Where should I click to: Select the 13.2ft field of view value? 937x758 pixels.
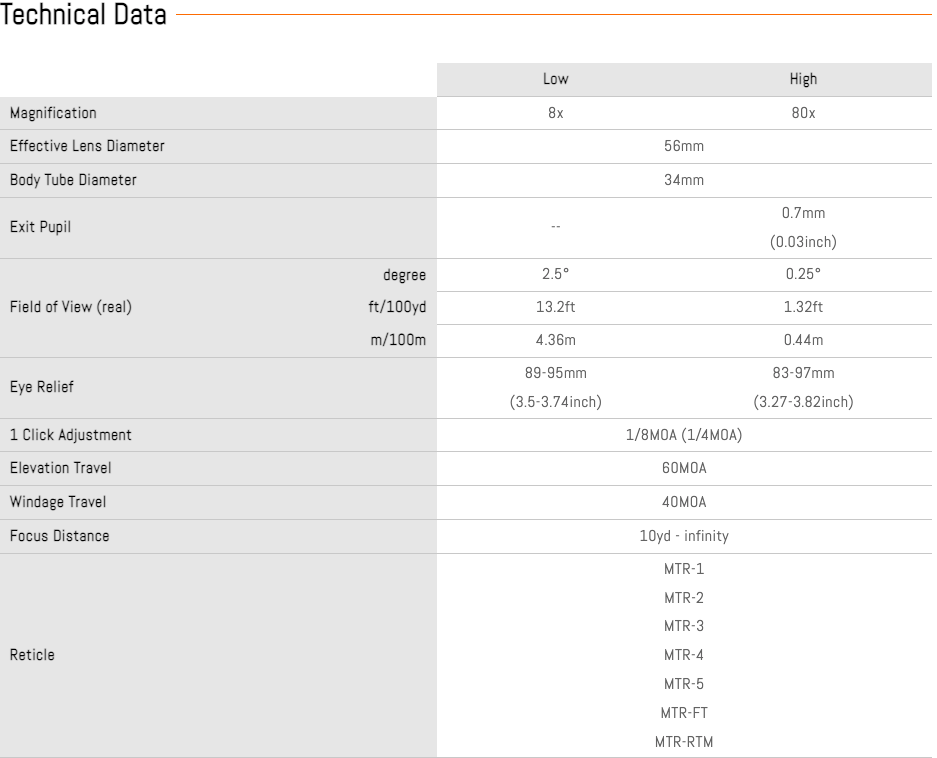[x=556, y=308]
